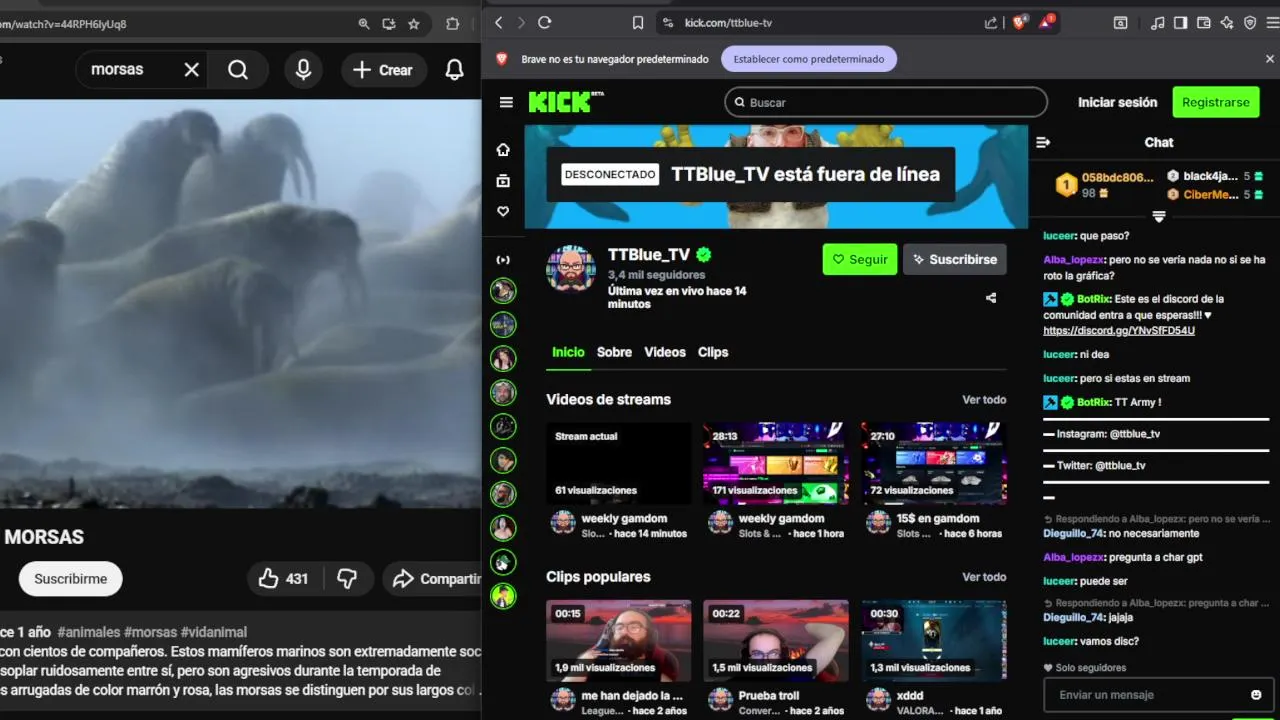Open extensions puzzle icon in left browser
Viewport: 1280px width, 720px height.
click(x=453, y=24)
